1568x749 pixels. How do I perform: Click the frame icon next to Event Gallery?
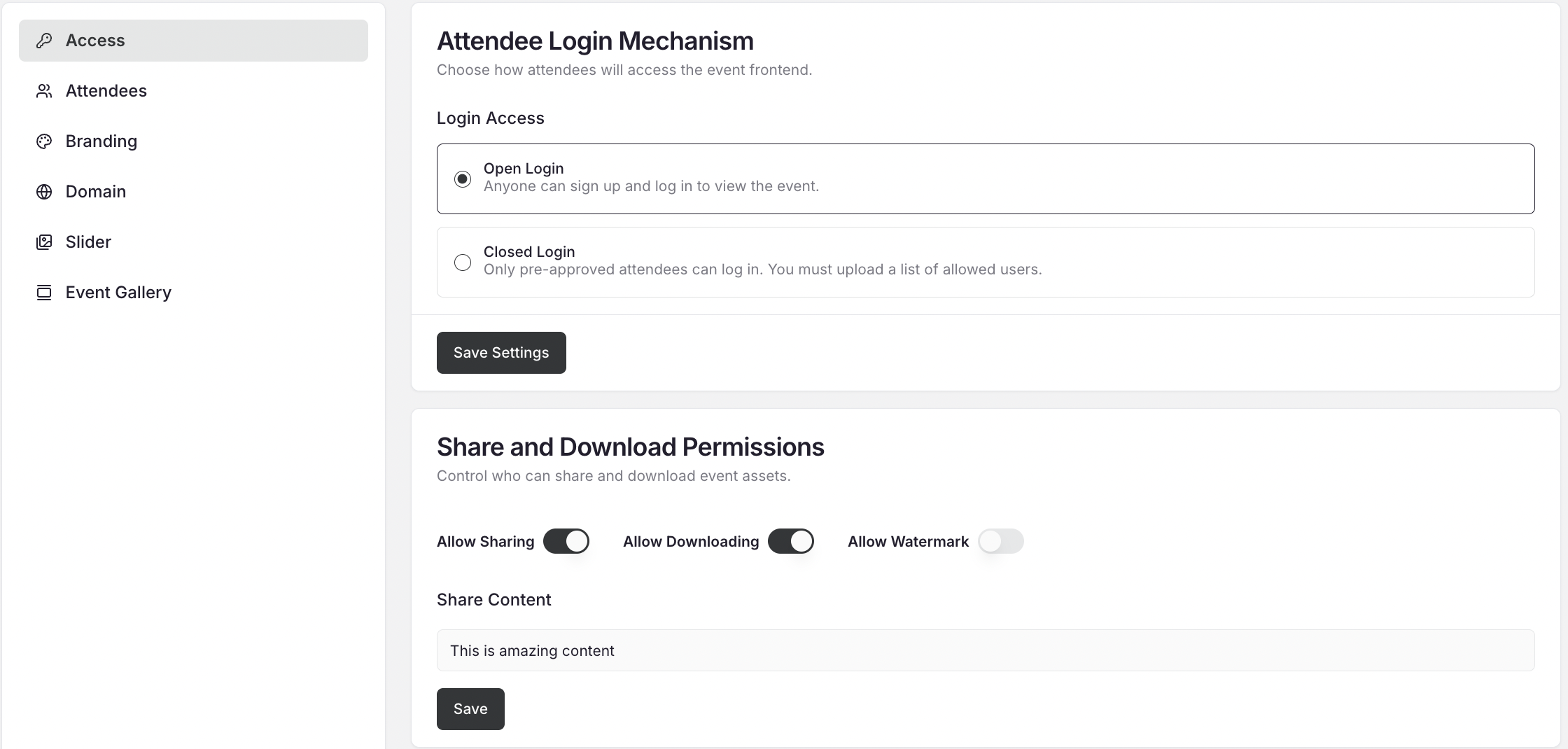(x=44, y=292)
